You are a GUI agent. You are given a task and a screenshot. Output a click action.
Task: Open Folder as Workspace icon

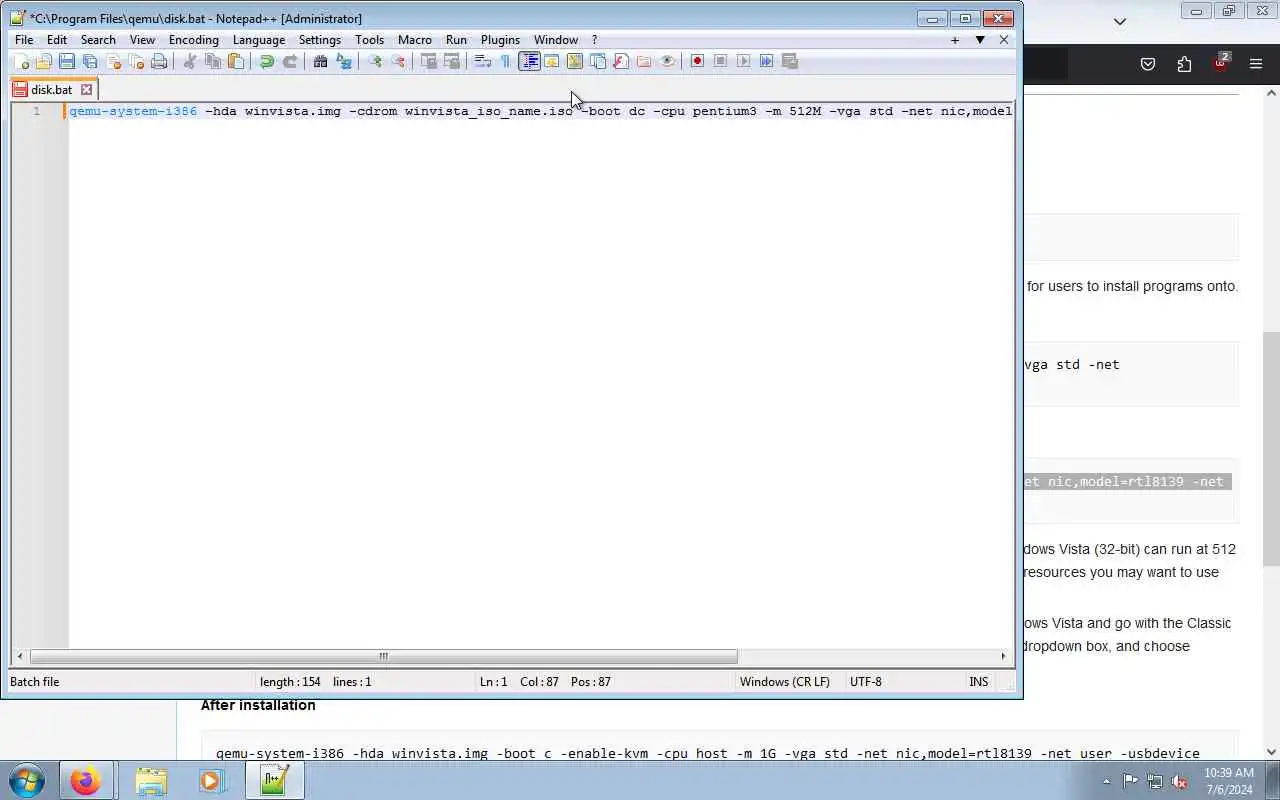pyautogui.click(x=644, y=61)
